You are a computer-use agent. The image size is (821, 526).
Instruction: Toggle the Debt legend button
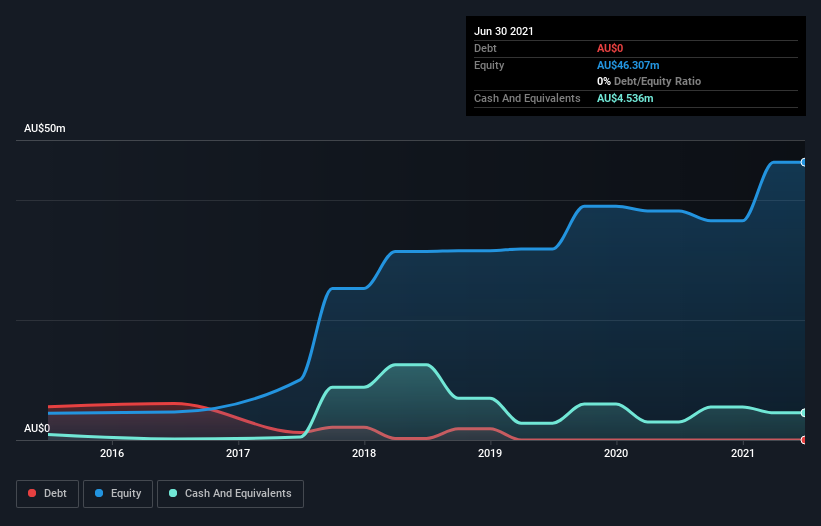point(48,494)
